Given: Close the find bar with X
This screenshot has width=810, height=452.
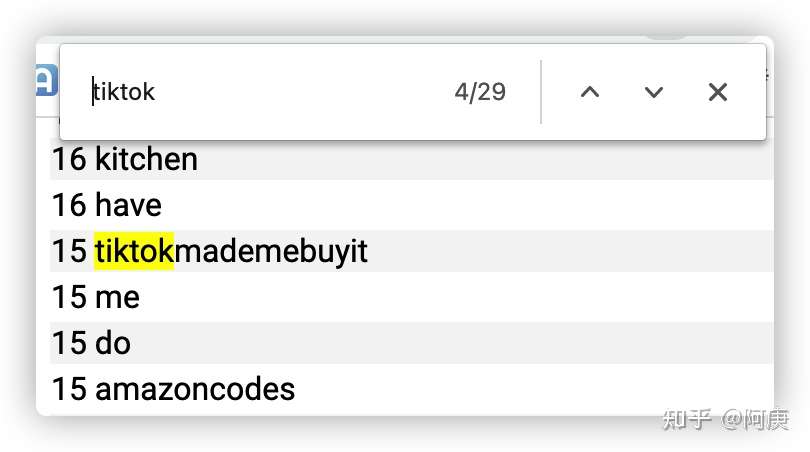Looking at the screenshot, I should pos(718,92).
